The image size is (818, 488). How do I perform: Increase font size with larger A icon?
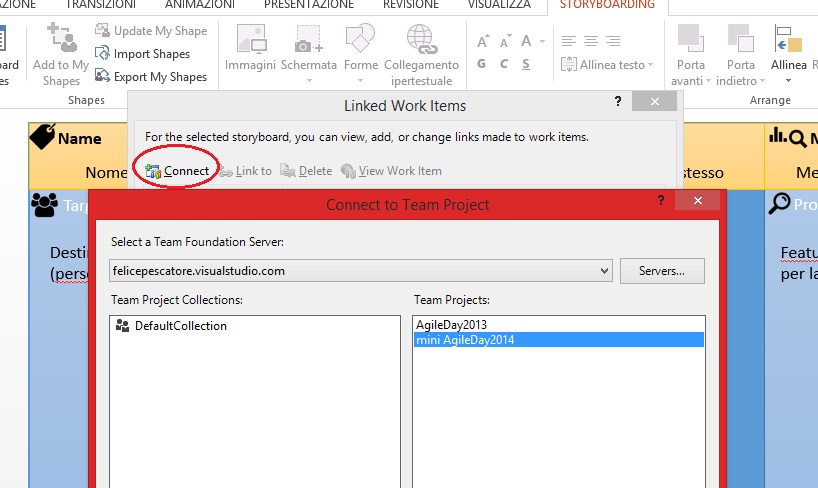(483, 41)
